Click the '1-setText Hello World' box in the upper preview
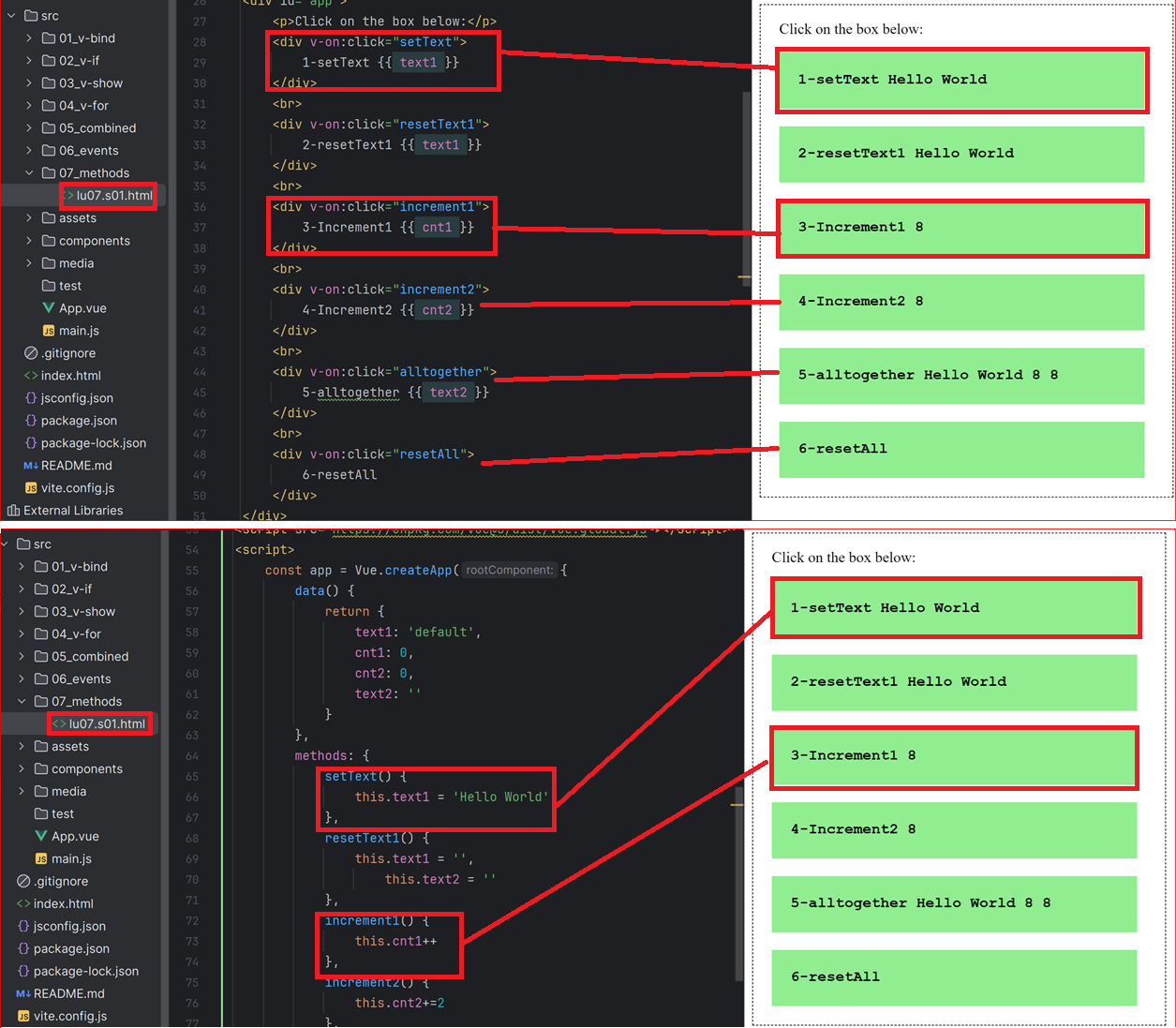The width and height of the screenshot is (1176, 1028). click(x=961, y=81)
